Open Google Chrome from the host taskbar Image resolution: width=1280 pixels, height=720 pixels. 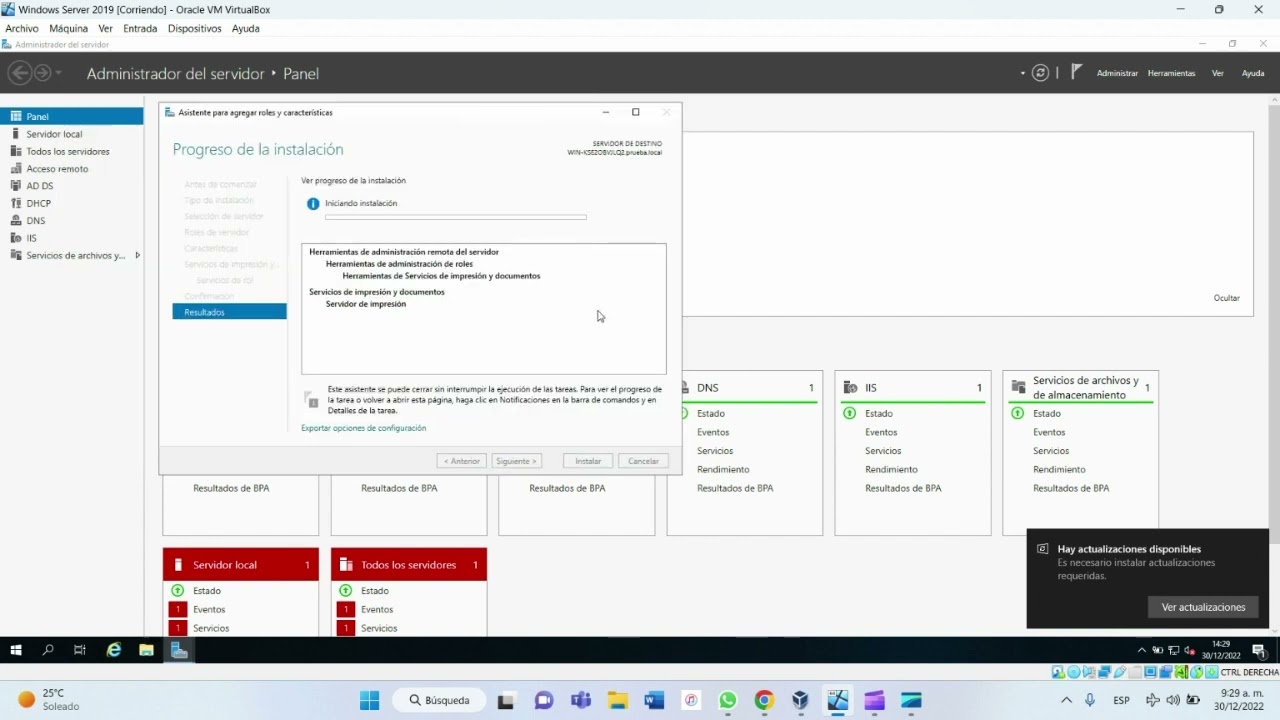pos(764,700)
